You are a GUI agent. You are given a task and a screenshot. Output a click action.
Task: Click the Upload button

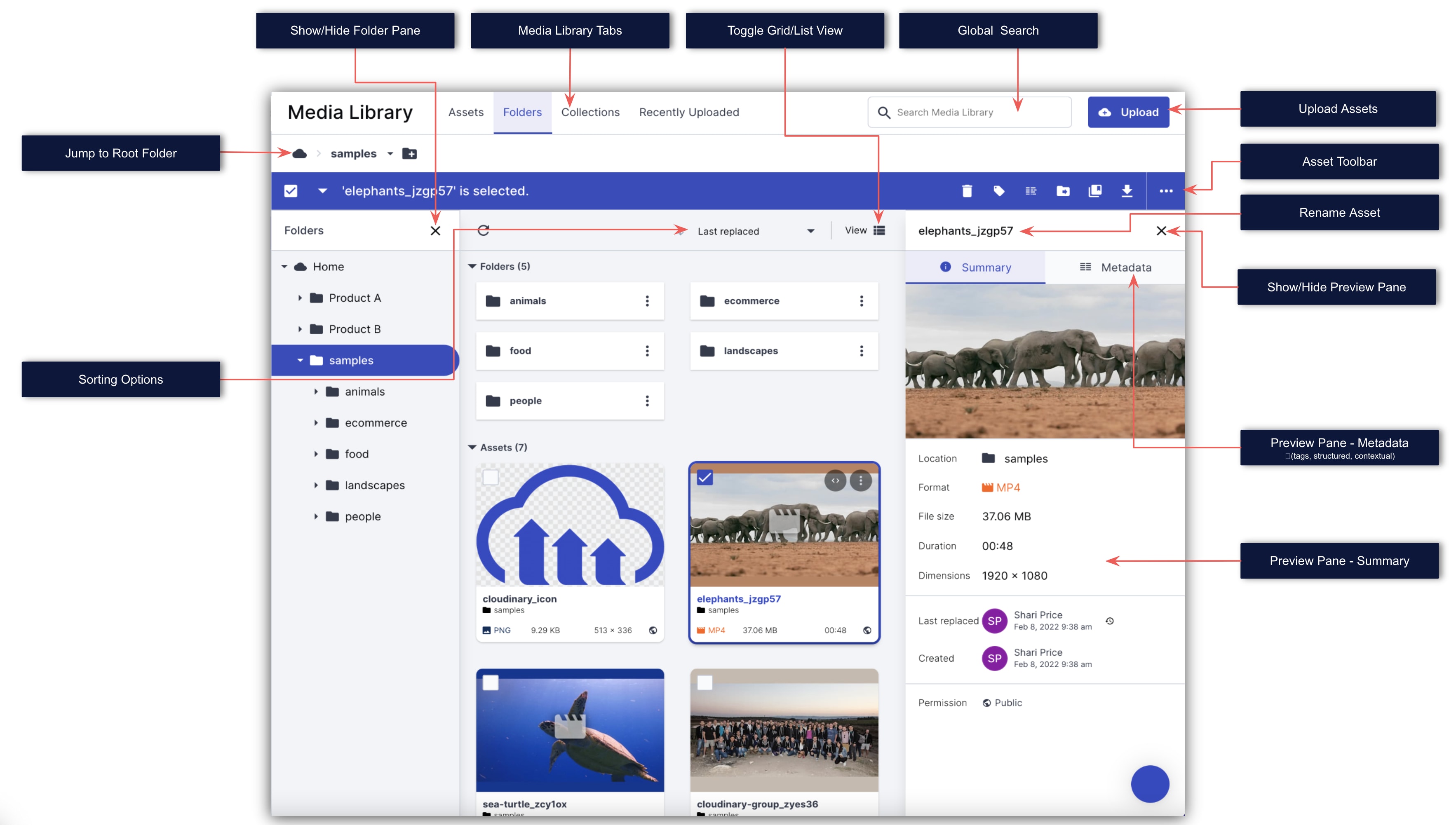tap(1128, 112)
